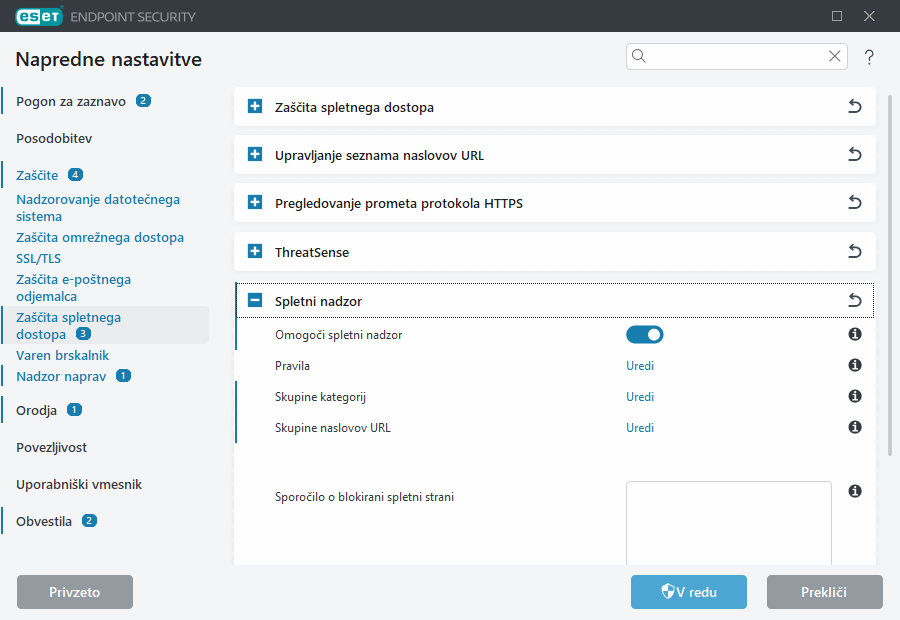Show info for Omogoči spletni nadzor
Image resolution: width=900 pixels, height=620 pixels.
point(855,335)
